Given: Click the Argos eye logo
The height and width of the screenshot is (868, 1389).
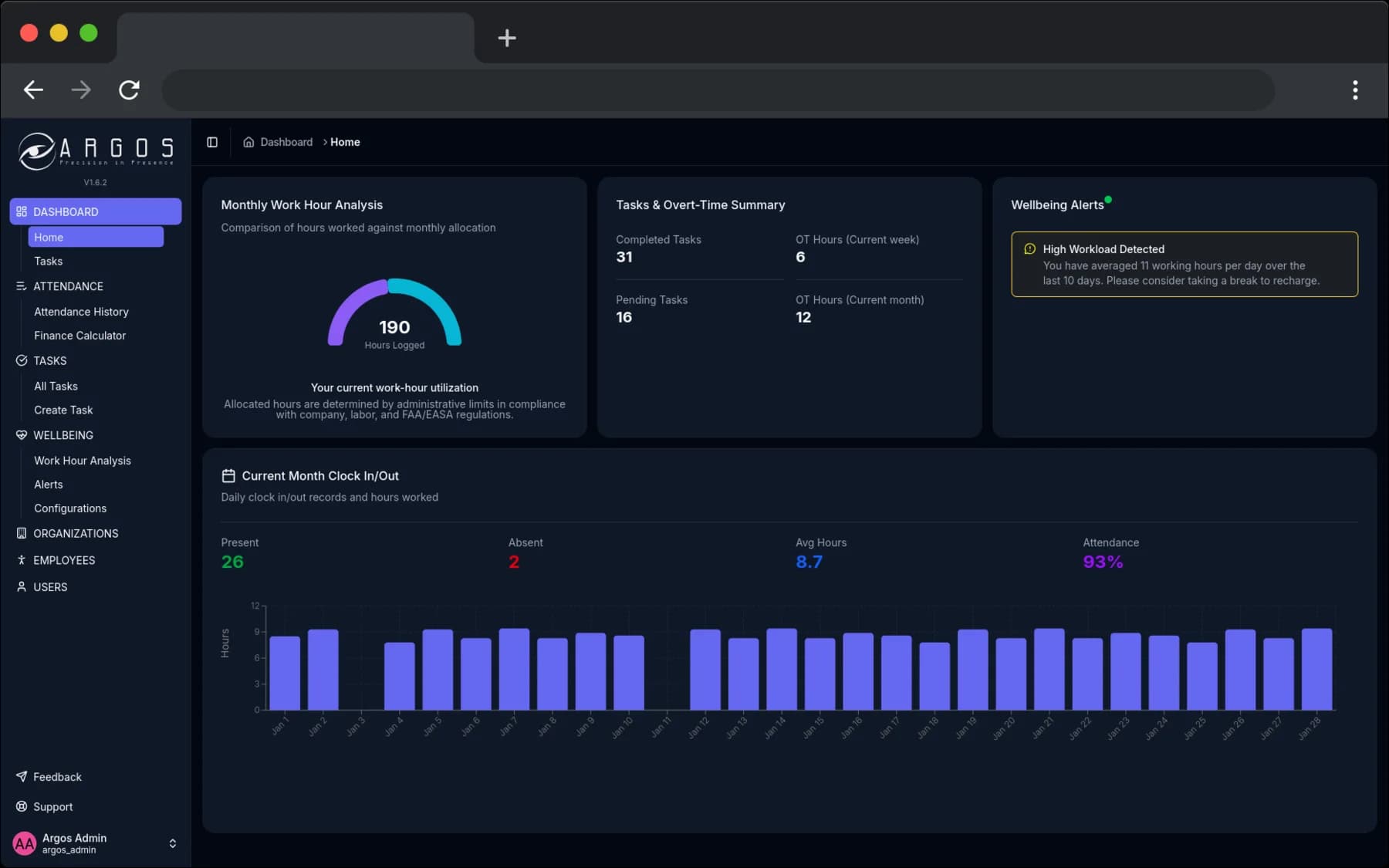Looking at the screenshot, I should pos(36,150).
